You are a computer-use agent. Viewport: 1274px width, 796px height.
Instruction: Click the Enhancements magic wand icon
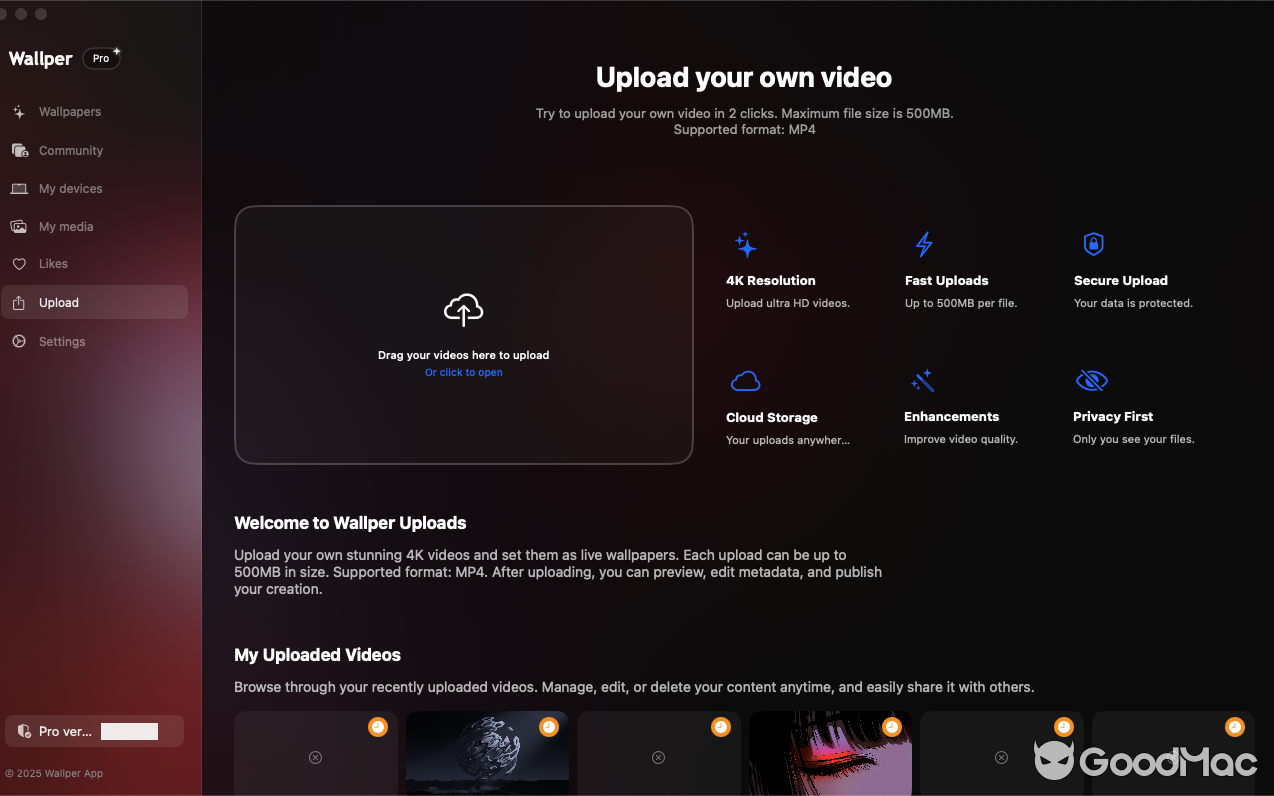[x=921, y=380]
